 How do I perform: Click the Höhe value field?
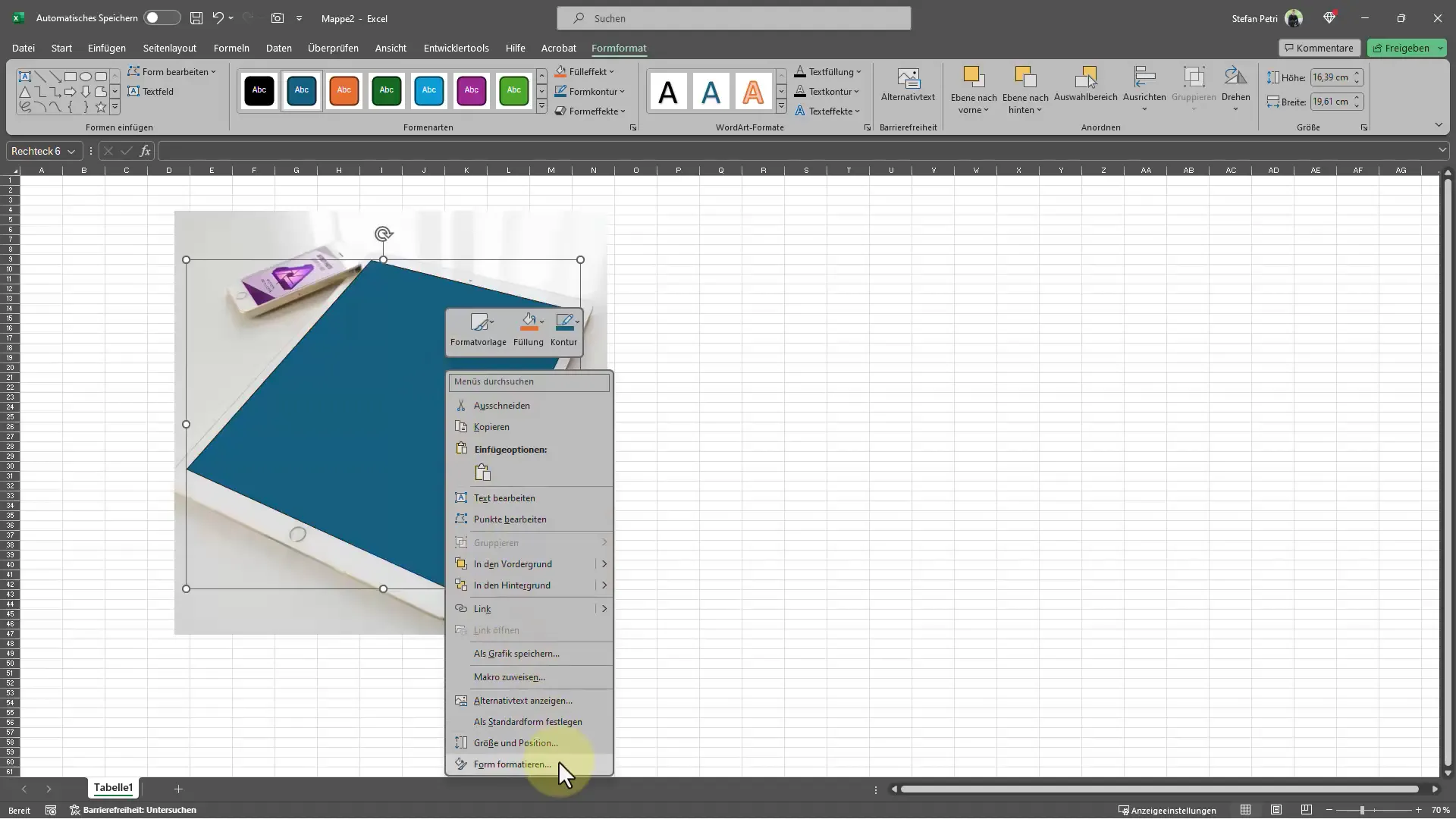[1331, 77]
